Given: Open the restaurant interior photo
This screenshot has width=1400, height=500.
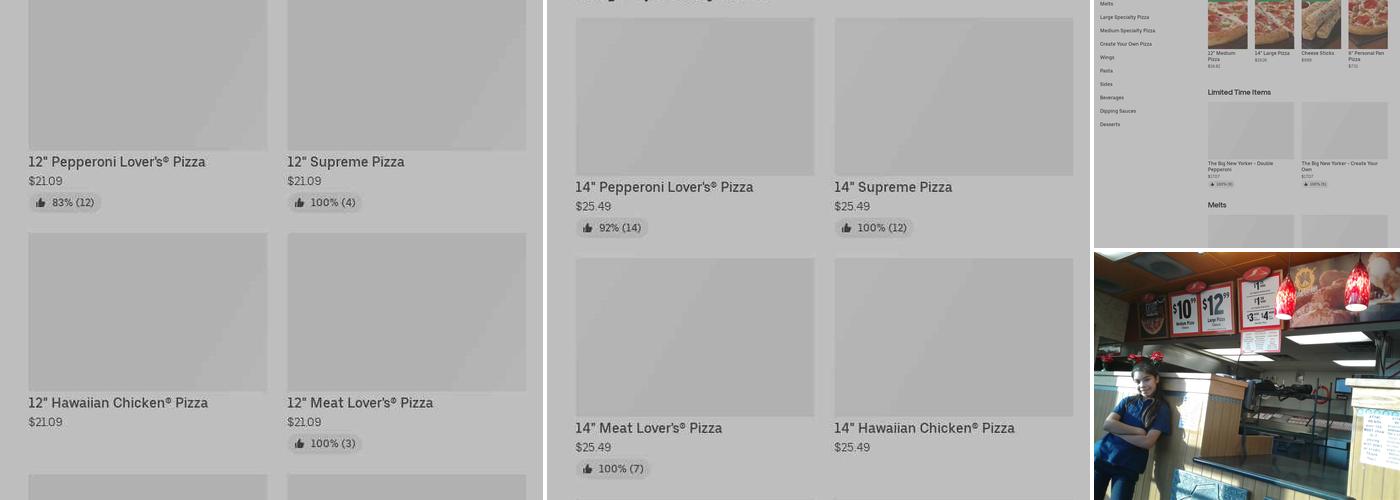Looking at the screenshot, I should pyautogui.click(x=1246, y=375).
